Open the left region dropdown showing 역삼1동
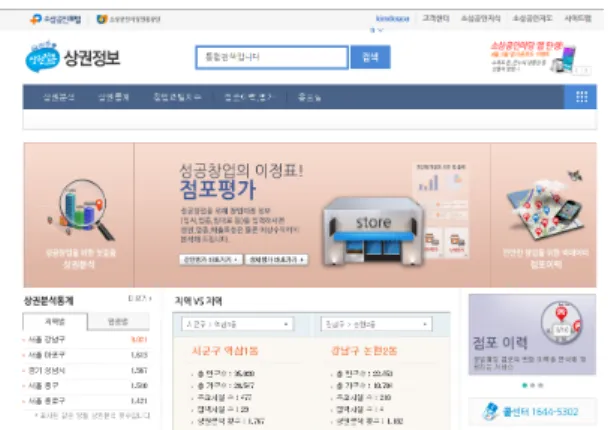The height and width of the screenshot is (430, 608). 237,324
